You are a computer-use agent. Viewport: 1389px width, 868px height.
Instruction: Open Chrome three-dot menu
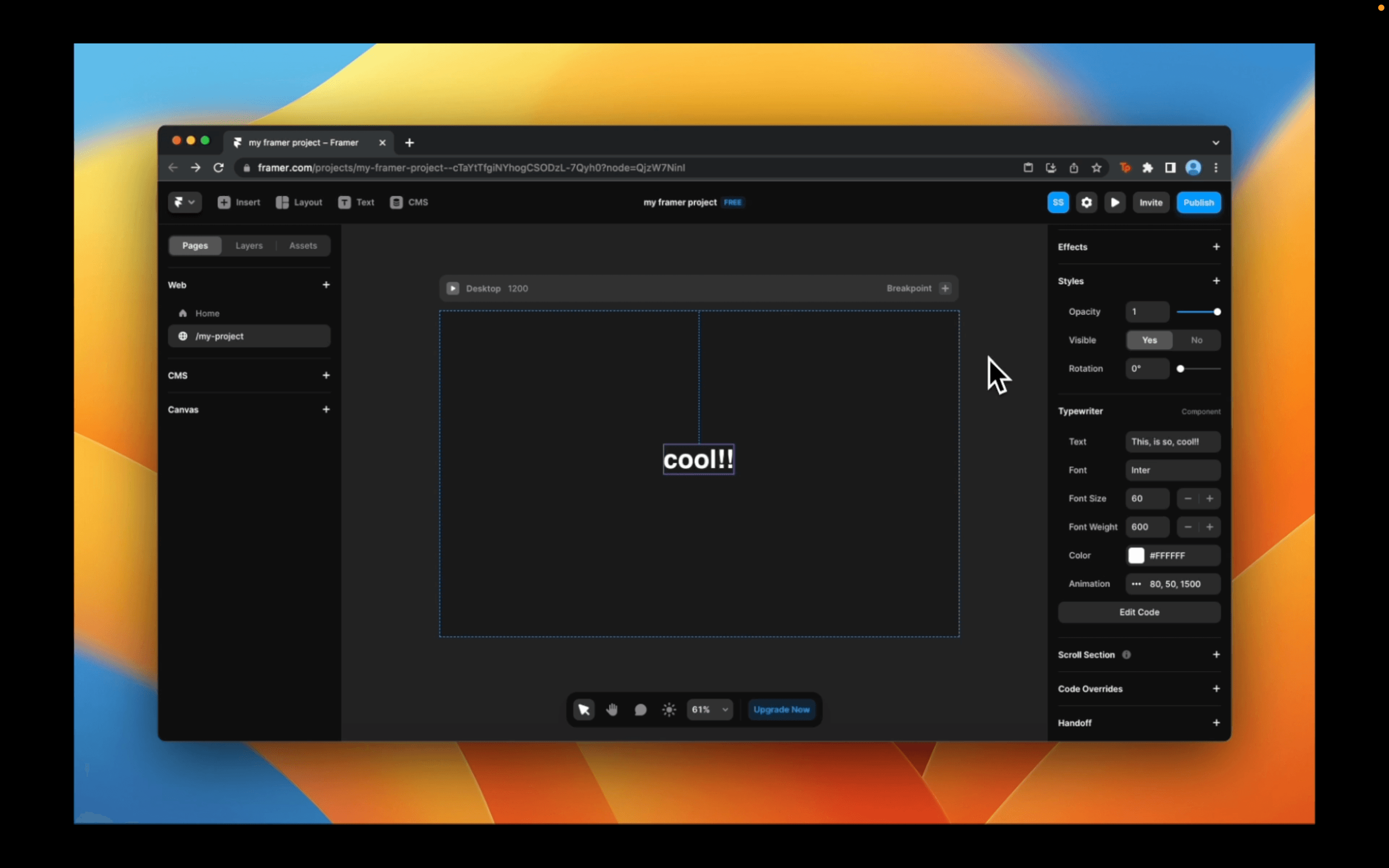[1216, 168]
